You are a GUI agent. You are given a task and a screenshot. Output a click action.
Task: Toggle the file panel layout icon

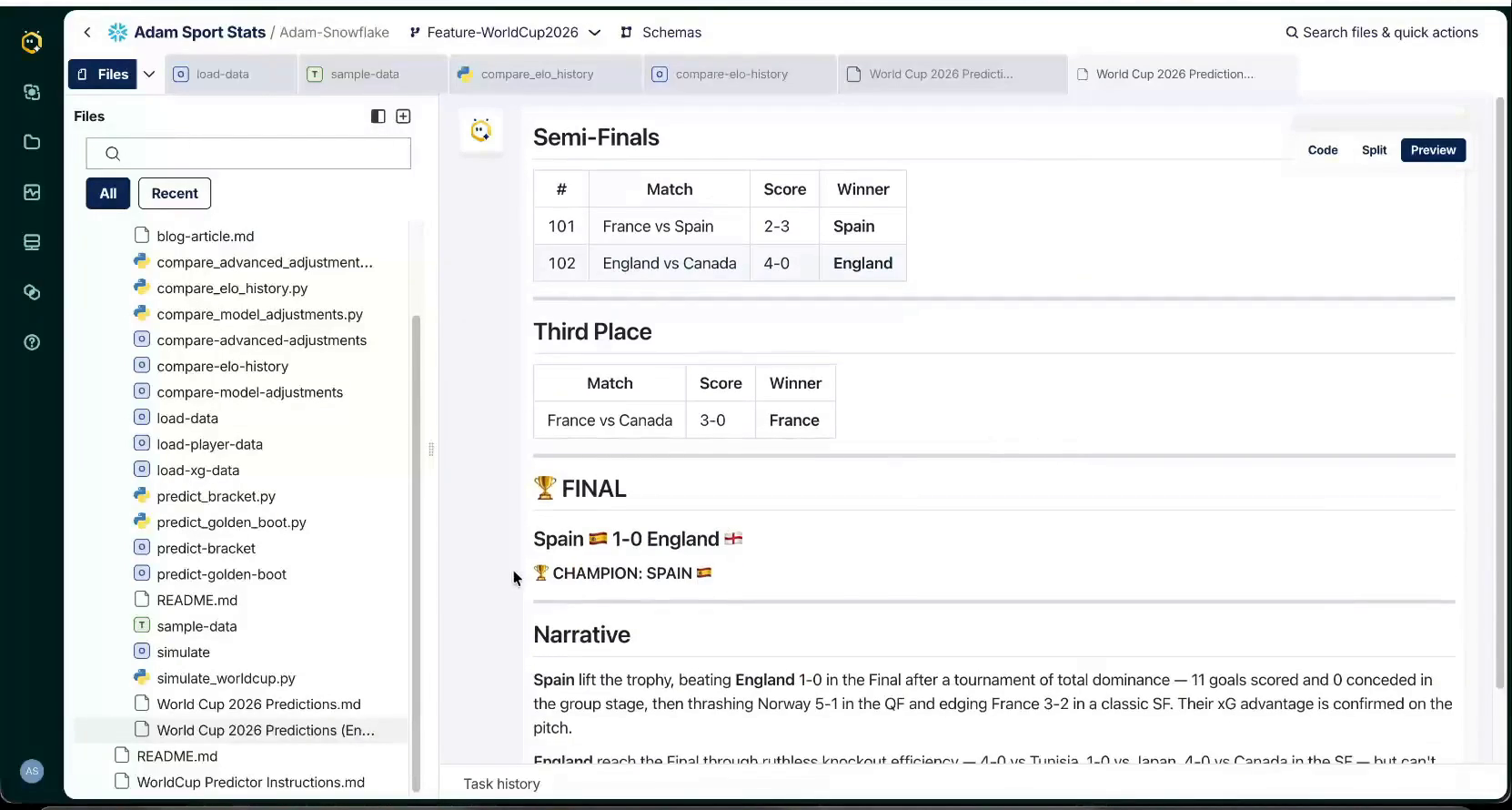click(378, 116)
